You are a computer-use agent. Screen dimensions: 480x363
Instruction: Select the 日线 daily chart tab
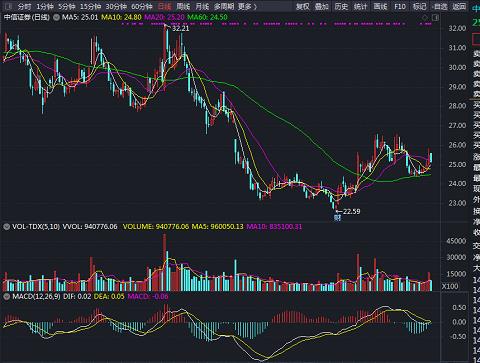tap(164, 7)
